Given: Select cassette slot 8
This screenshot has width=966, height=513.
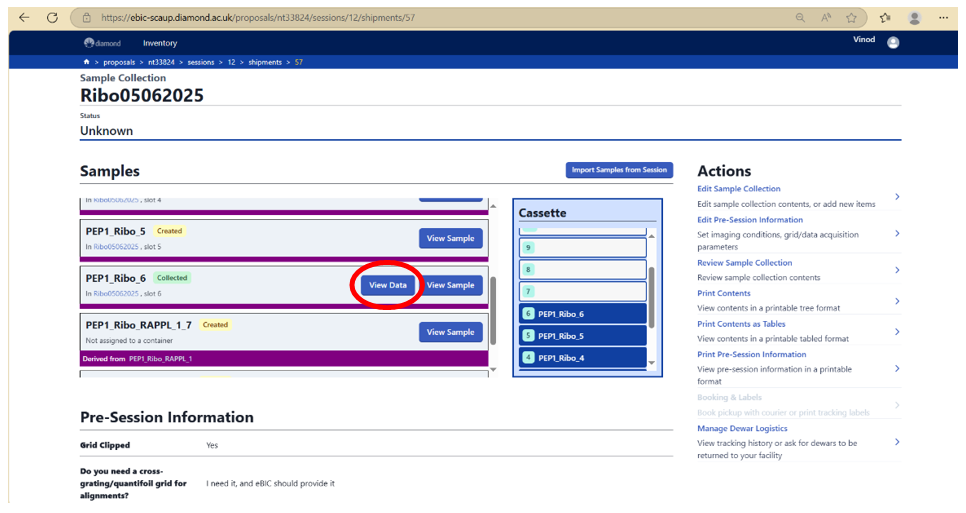Looking at the screenshot, I should [583, 270].
